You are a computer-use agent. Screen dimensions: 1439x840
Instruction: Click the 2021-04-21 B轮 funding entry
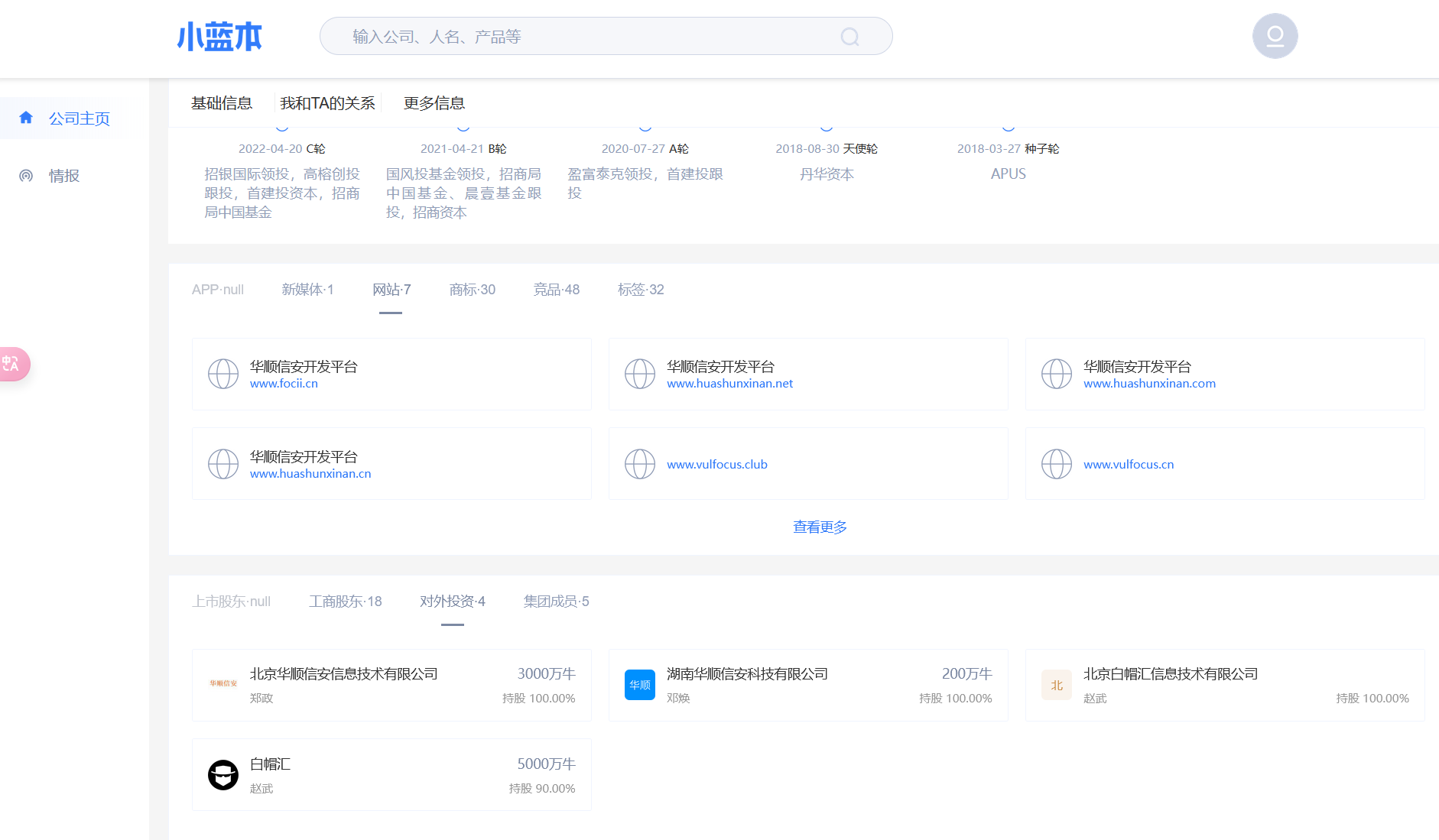pos(463,149)
